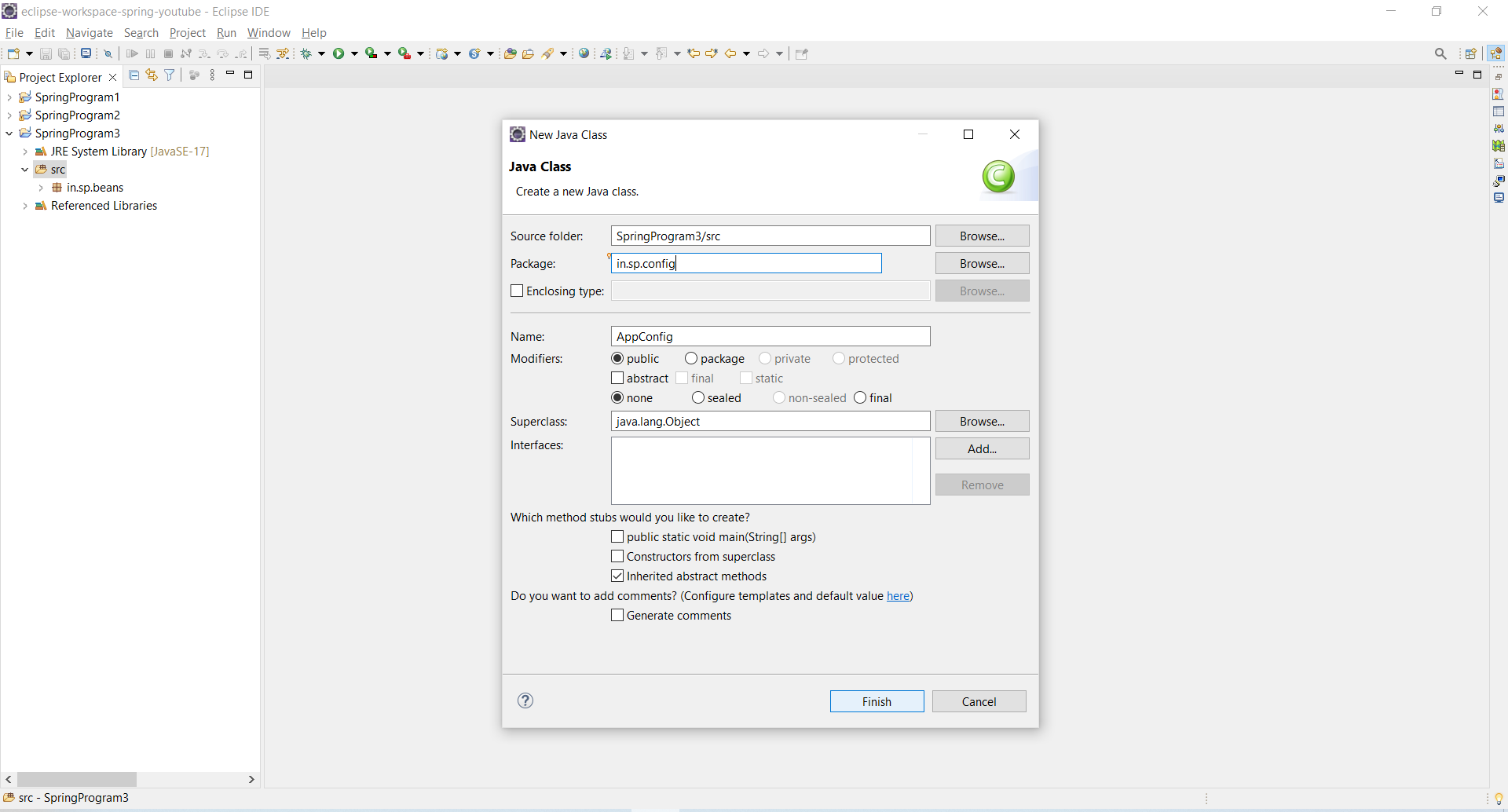Collapse All in Project Explorer
Image resolution: width=1508 pixels, height=812 pixels.
[x=134, y=75]
